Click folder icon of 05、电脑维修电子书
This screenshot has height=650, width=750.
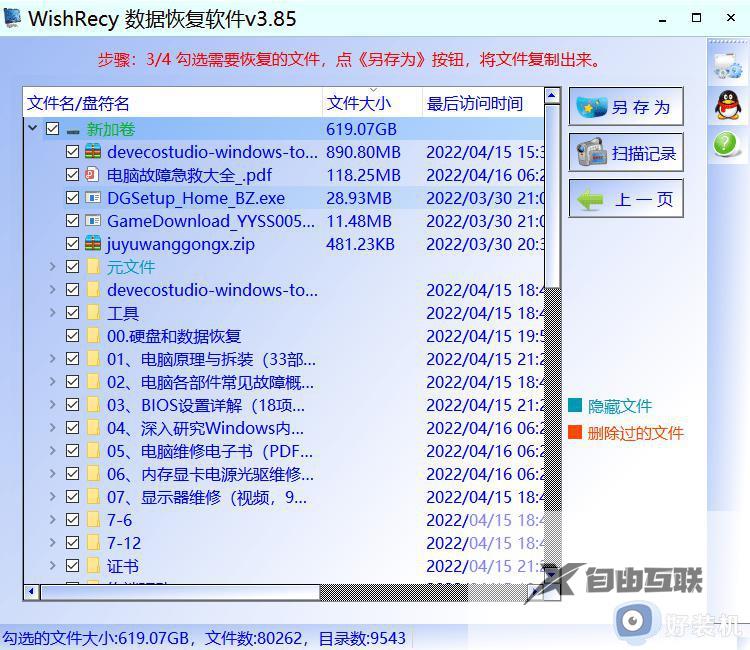tap(94, 450)
